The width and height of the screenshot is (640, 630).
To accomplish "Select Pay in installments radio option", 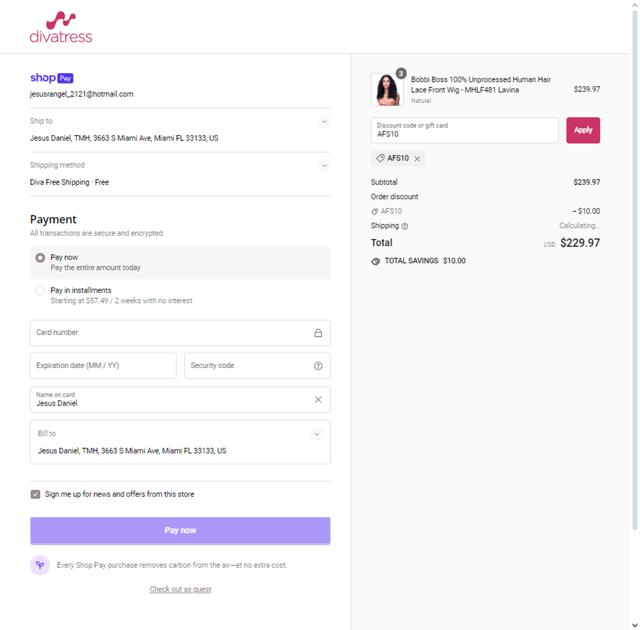I will [x=40, y=291].
